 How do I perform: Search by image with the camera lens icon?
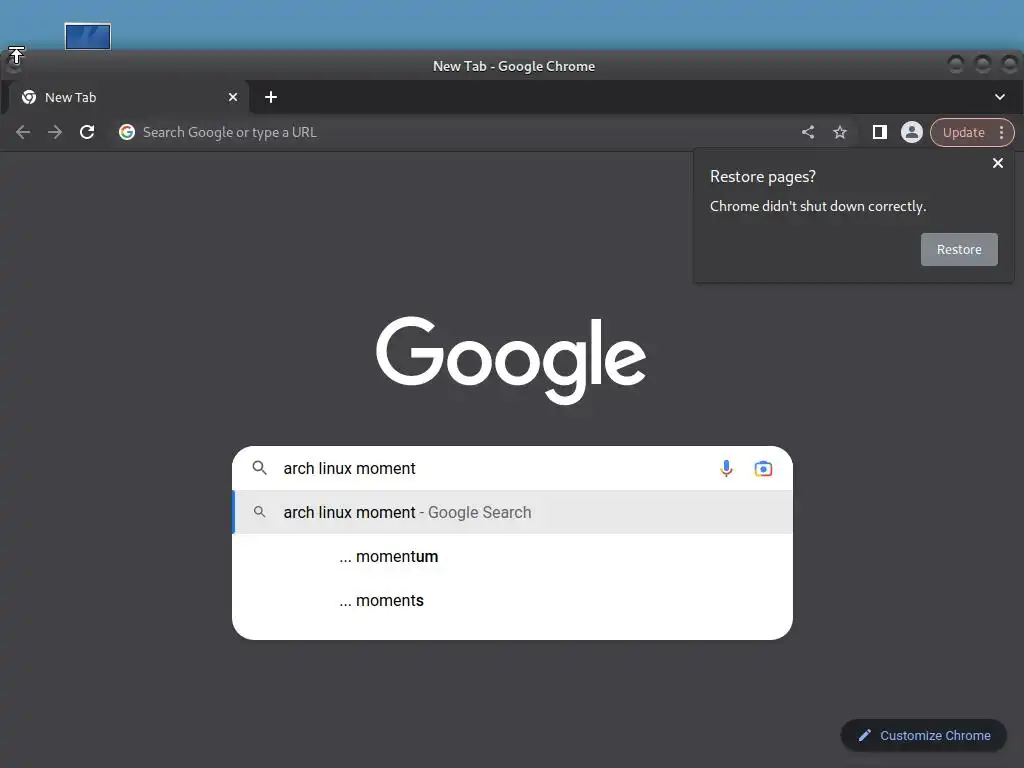(x=763, y=468)
